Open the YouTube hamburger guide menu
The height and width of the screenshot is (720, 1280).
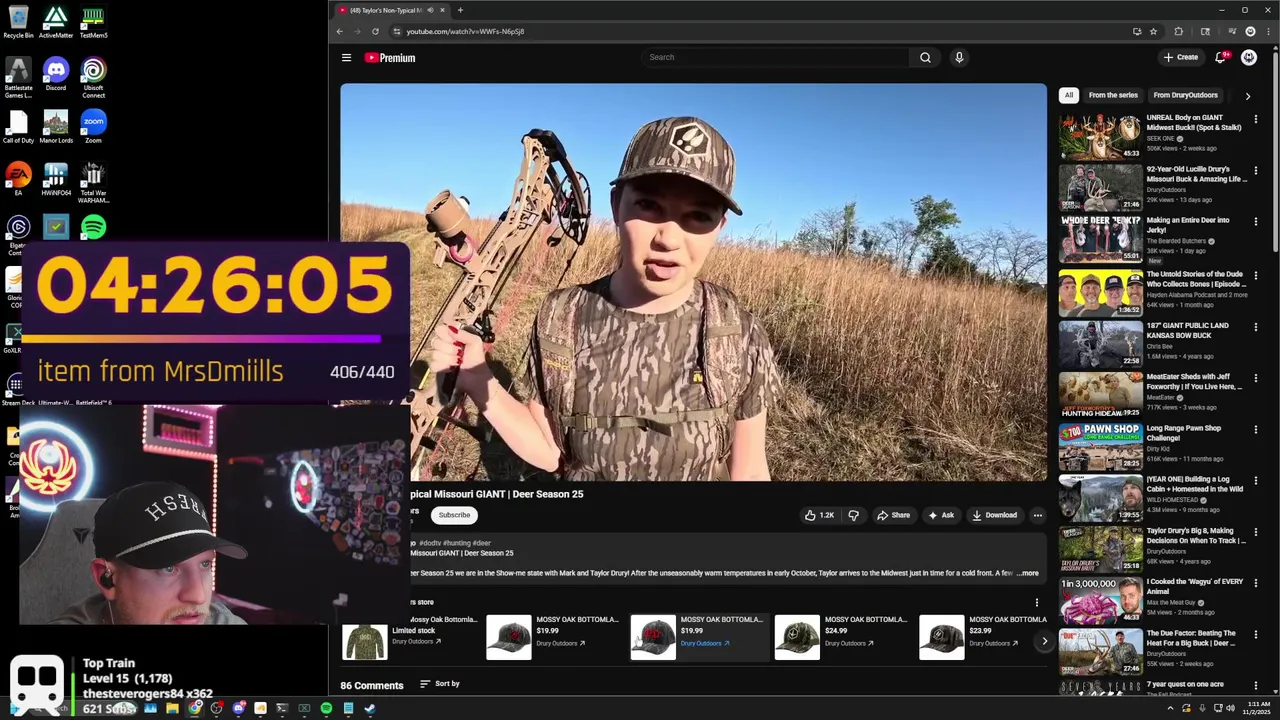pyautogui.click(x=346, y=58)
